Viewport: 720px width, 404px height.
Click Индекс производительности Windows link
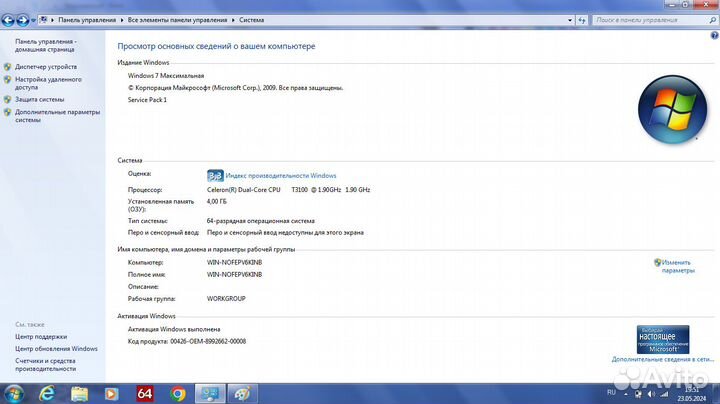(x=280, y=175)
